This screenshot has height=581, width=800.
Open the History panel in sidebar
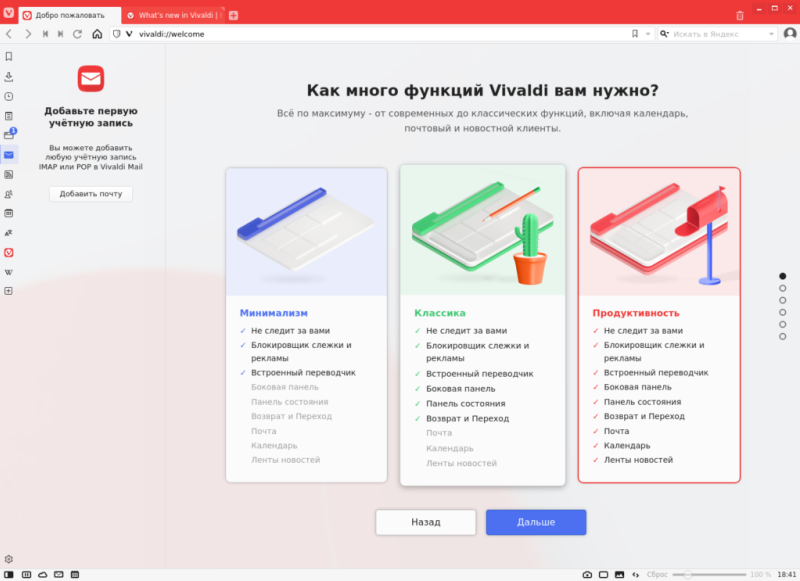9,96
